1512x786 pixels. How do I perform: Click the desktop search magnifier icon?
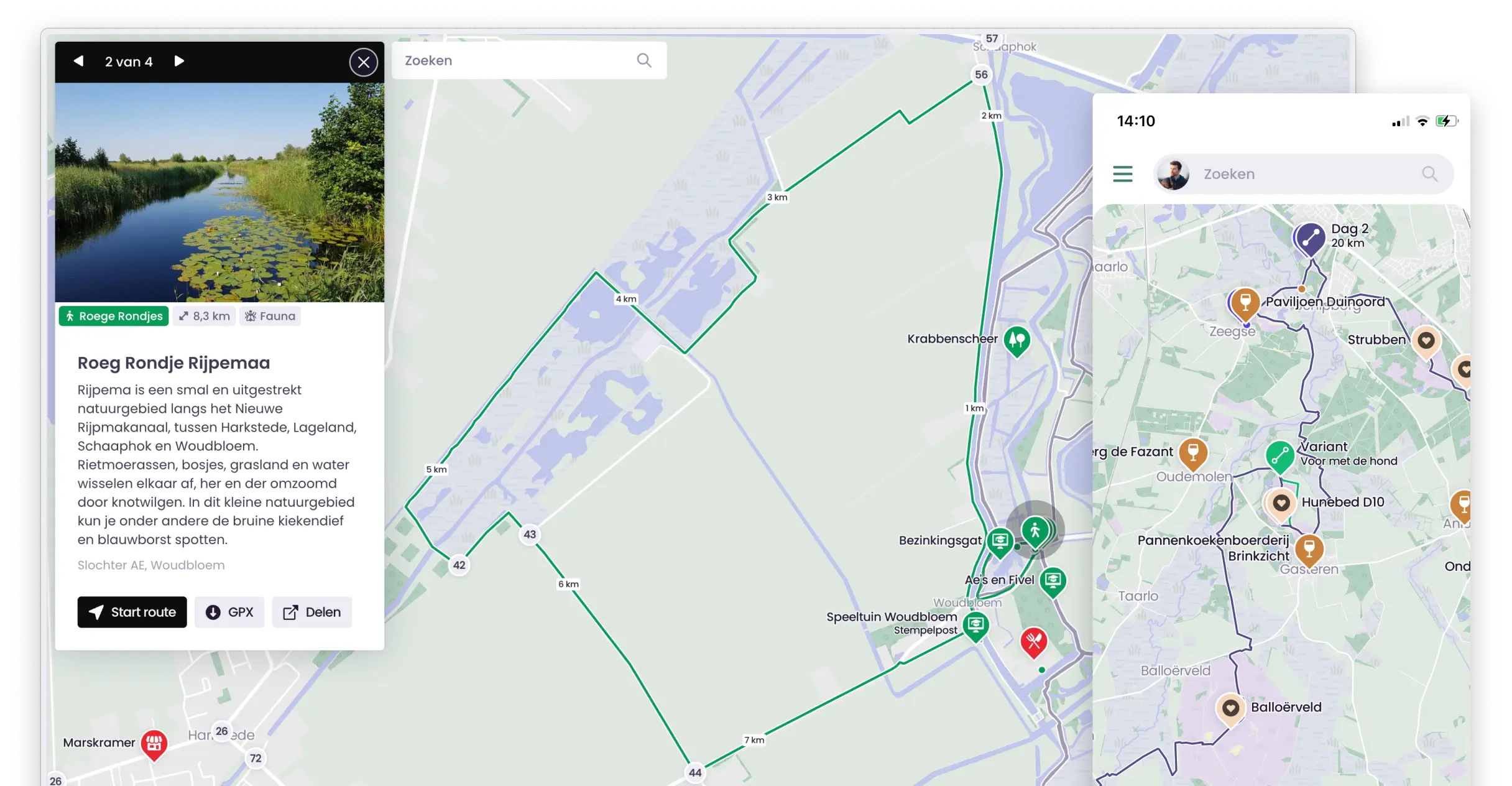coord(644,60)
